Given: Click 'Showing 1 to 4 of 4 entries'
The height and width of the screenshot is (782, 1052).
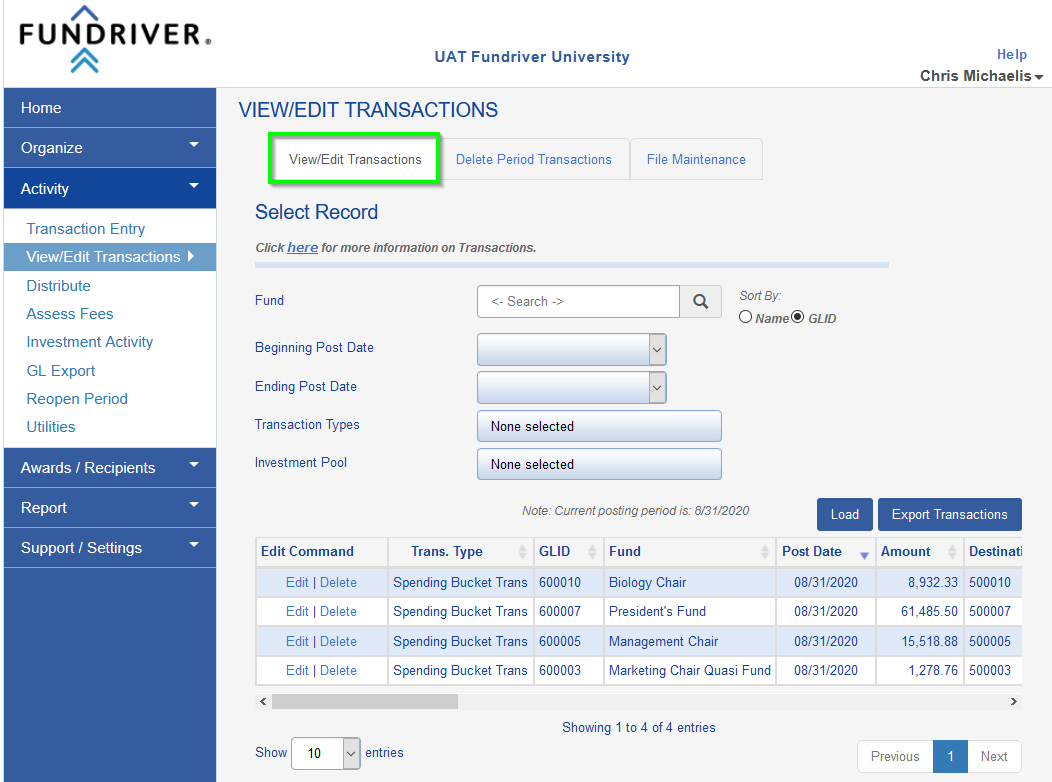Looking at the screenshot, I should click(639, 728).
